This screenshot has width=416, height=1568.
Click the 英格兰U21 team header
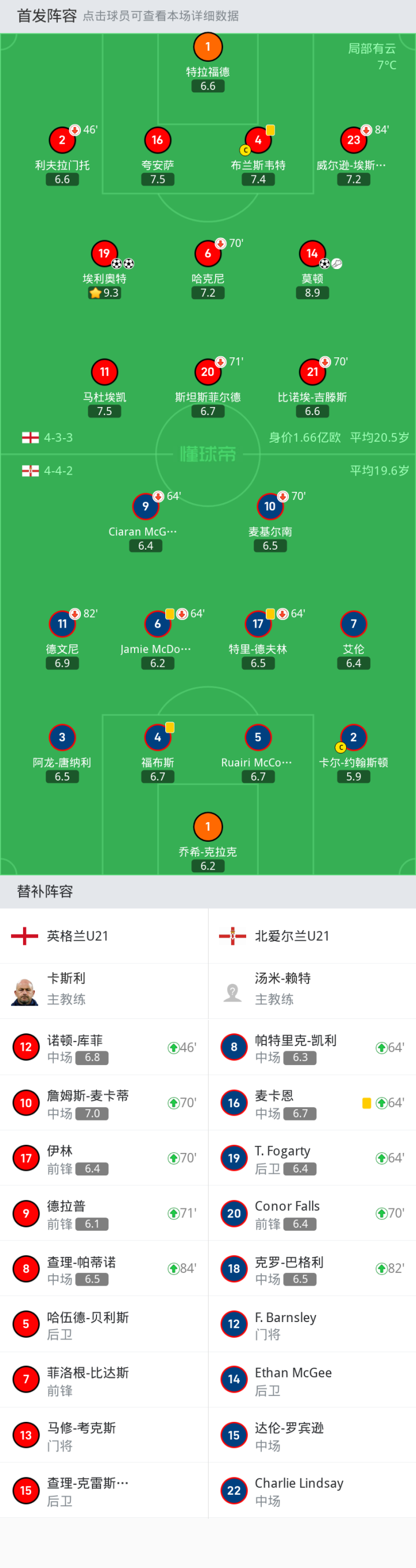[103, 936]
